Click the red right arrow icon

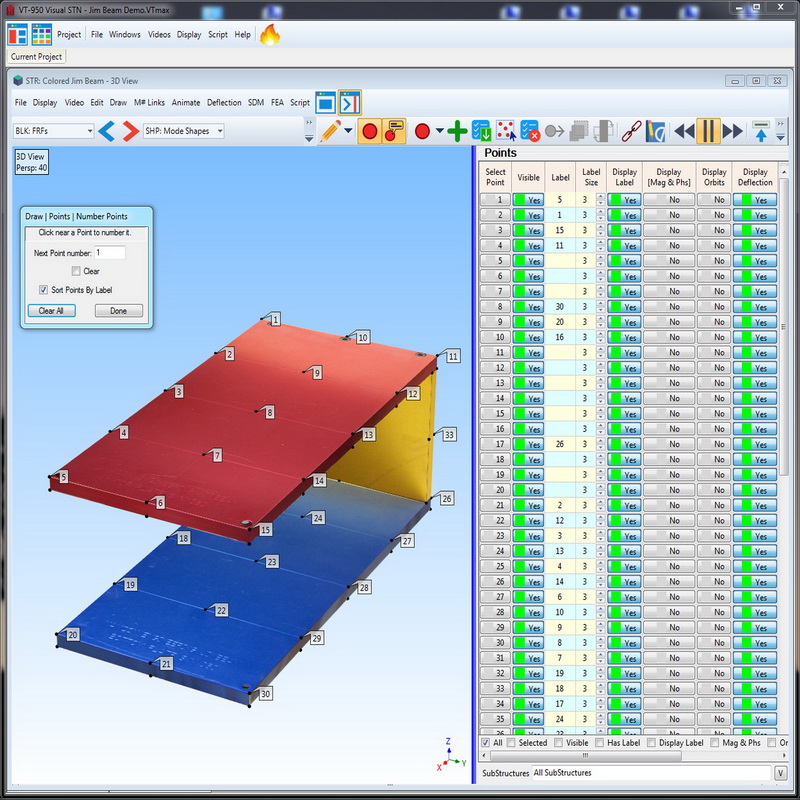click(x=130, y=131)
